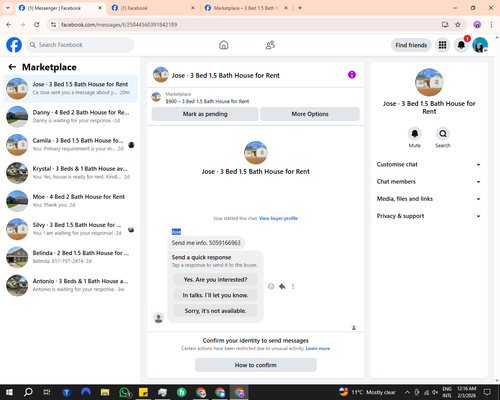The height and width of the screenshot is (400, 500).
Task: Open Danny 4 Bed 2 Bath conversation
Action: pos(70,116)
